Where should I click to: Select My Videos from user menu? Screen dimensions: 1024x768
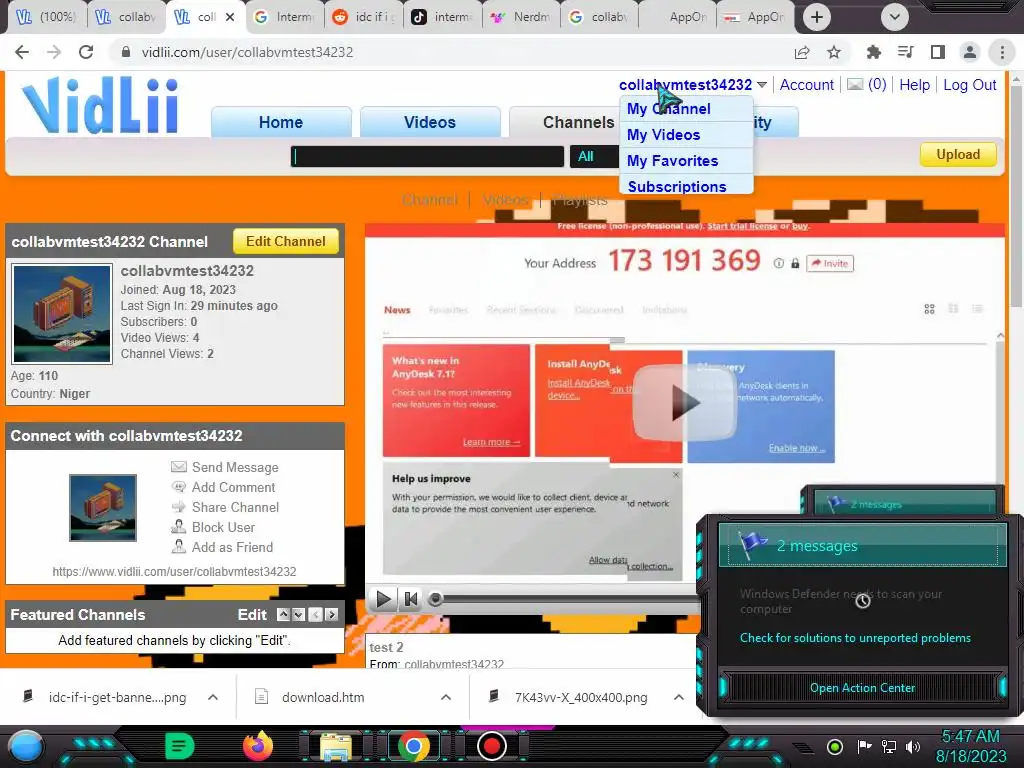[x=664, y=135]
